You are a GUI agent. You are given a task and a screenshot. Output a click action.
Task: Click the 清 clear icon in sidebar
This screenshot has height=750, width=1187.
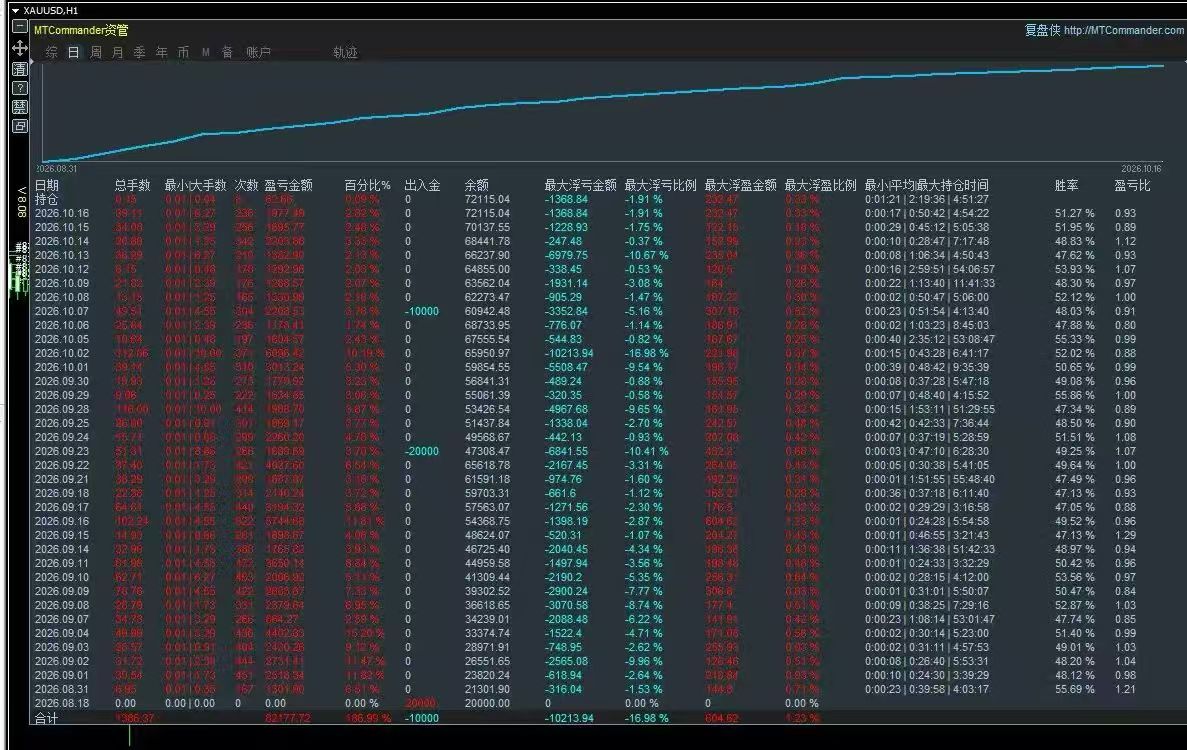point(20,69)
